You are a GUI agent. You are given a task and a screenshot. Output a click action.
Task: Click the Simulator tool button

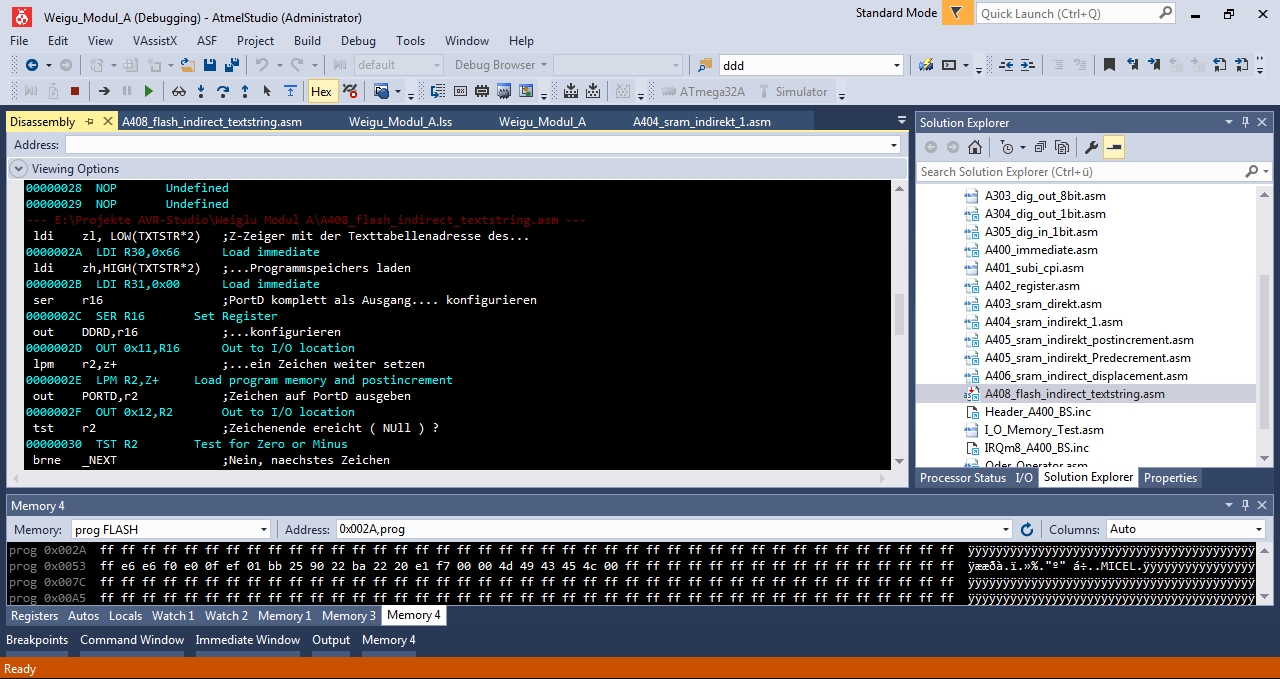(792, 91)
